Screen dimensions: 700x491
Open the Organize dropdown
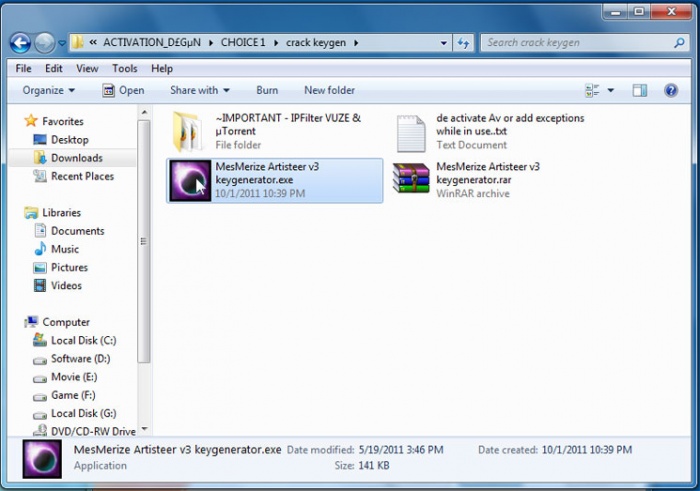49,90
